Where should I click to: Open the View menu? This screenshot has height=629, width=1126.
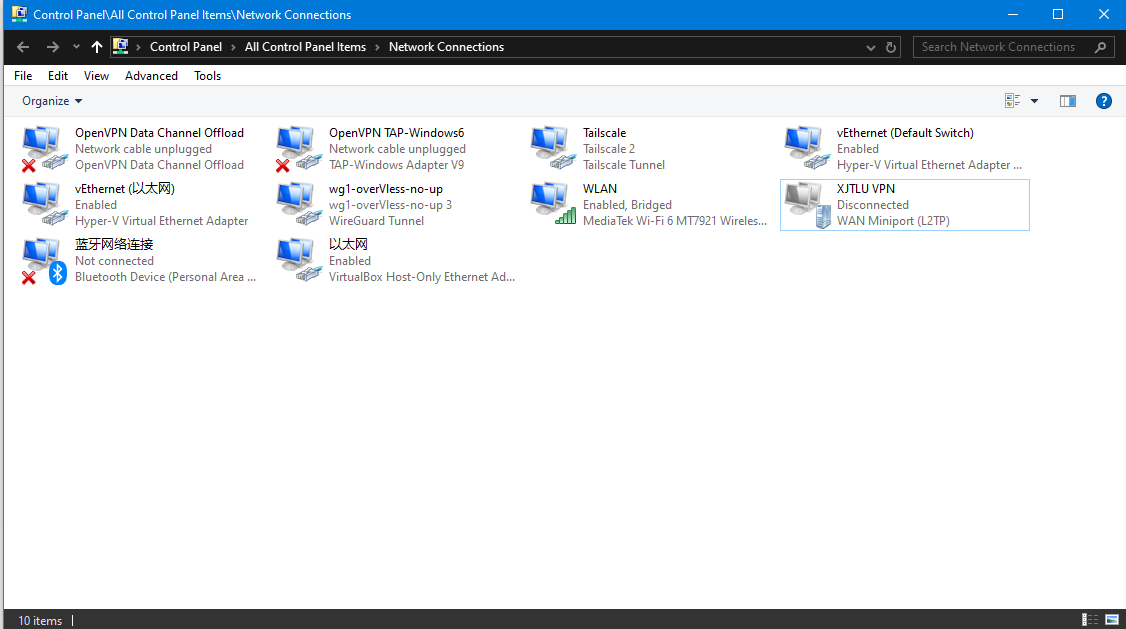[96, 75]
